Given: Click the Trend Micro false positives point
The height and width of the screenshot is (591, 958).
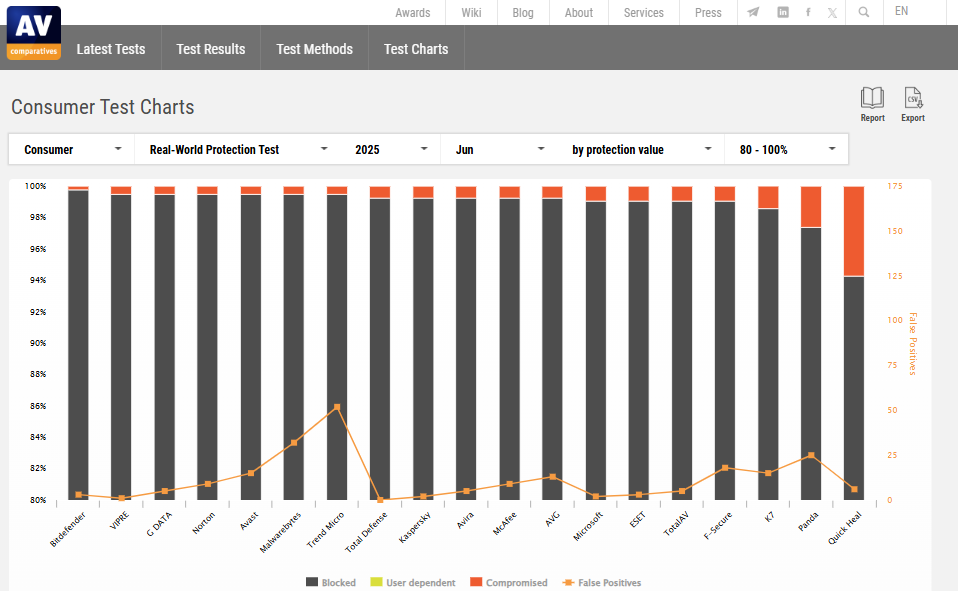Looking at the screenshot, I should (337, 406).
